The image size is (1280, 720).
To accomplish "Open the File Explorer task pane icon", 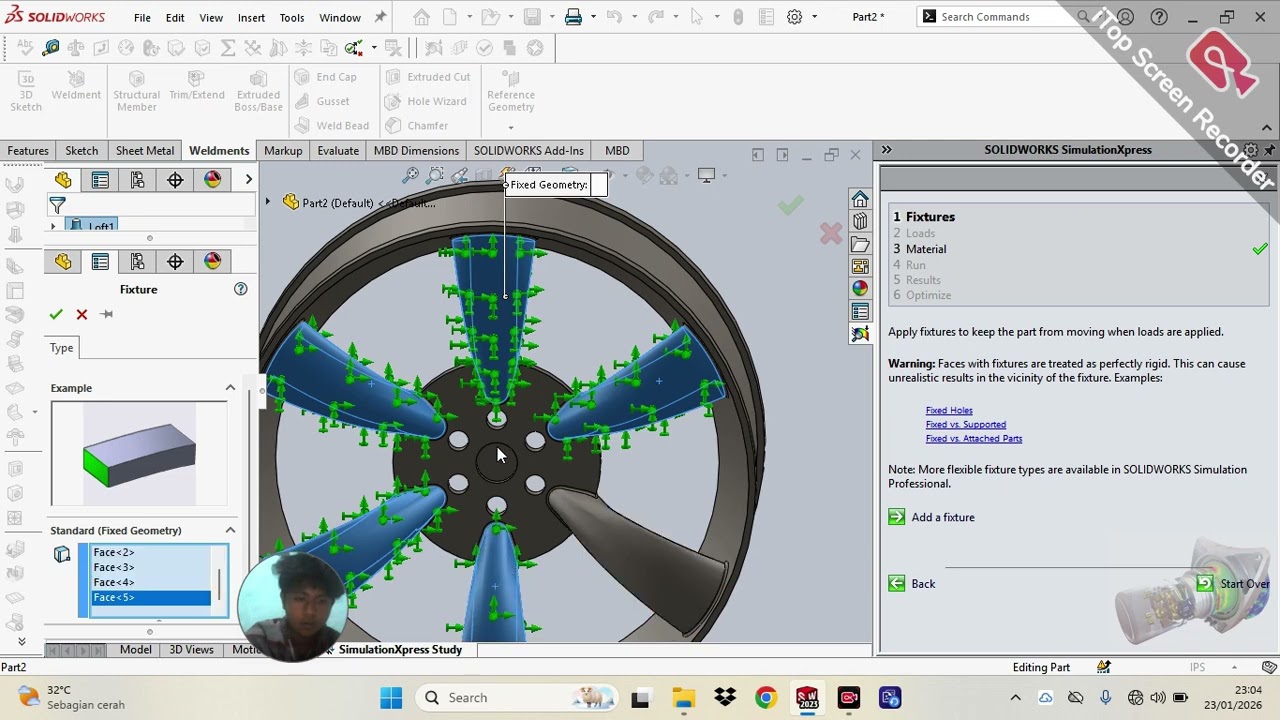I will point(860,244).
